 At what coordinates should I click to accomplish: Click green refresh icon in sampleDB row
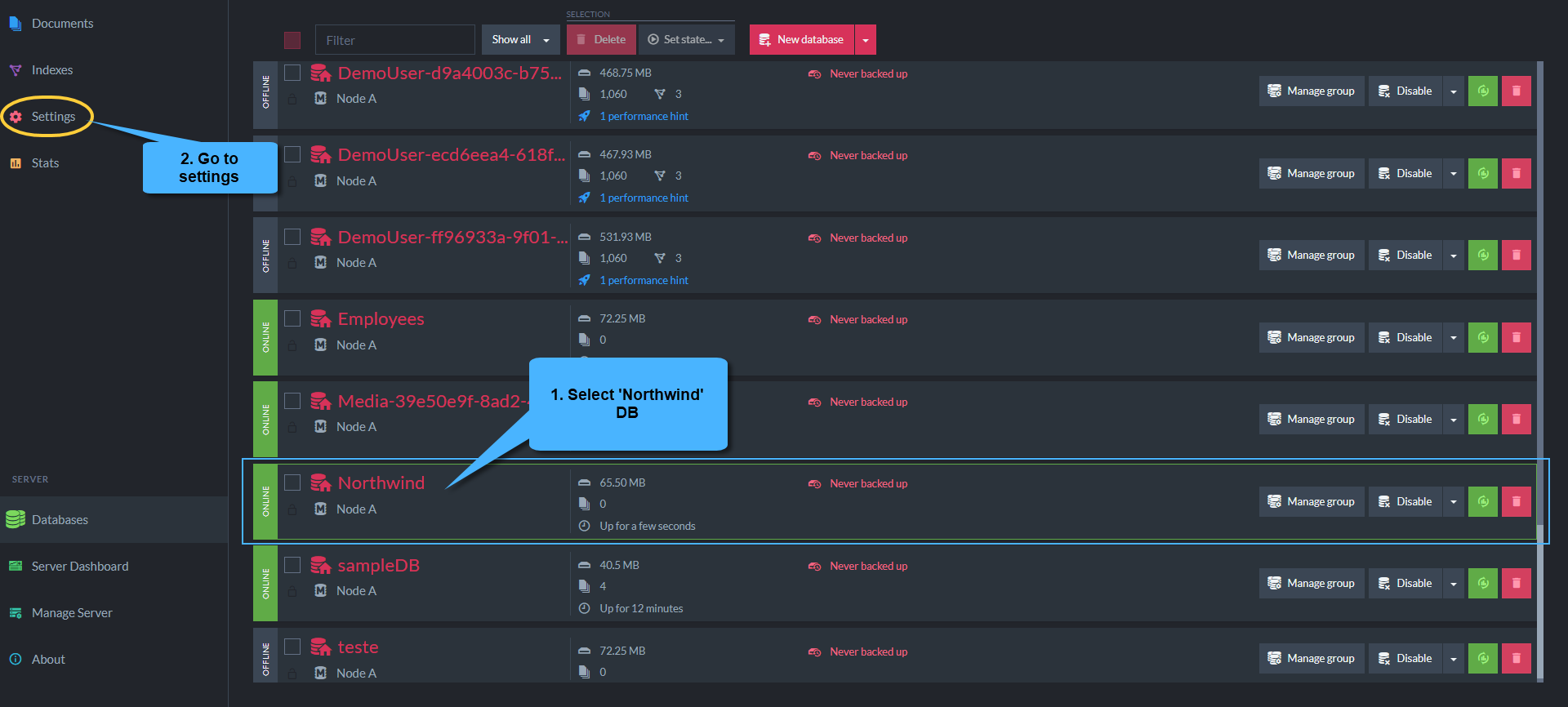click(x=1482, y=583)
